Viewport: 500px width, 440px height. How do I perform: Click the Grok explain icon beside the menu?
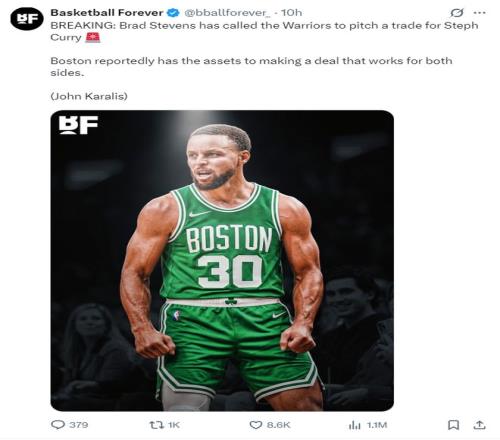pyautogui.click(x=457, y=13)
